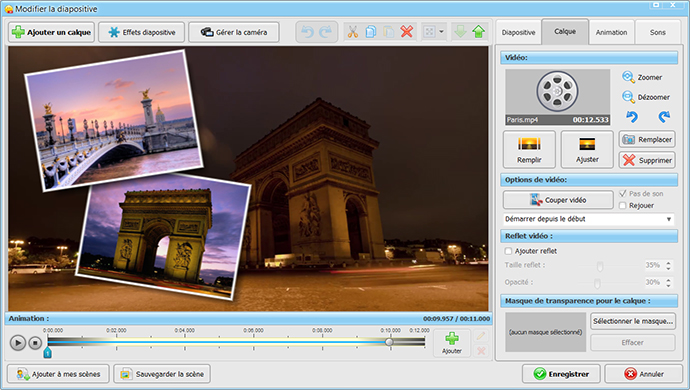Image resolution: width=690 pixels, height=390 pixels.
Task: Click Taille reflet 35% stepper
Action: click(x=668, y=265)
